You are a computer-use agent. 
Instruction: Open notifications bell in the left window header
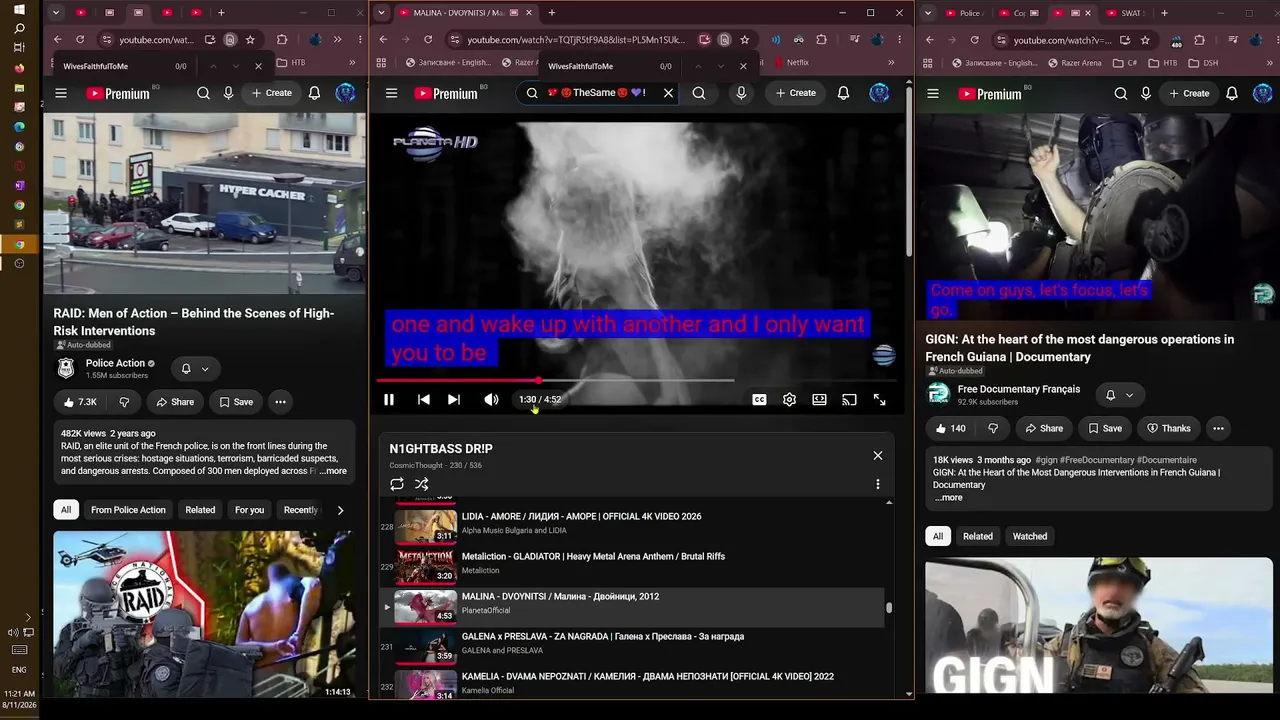tap(314, 93)
